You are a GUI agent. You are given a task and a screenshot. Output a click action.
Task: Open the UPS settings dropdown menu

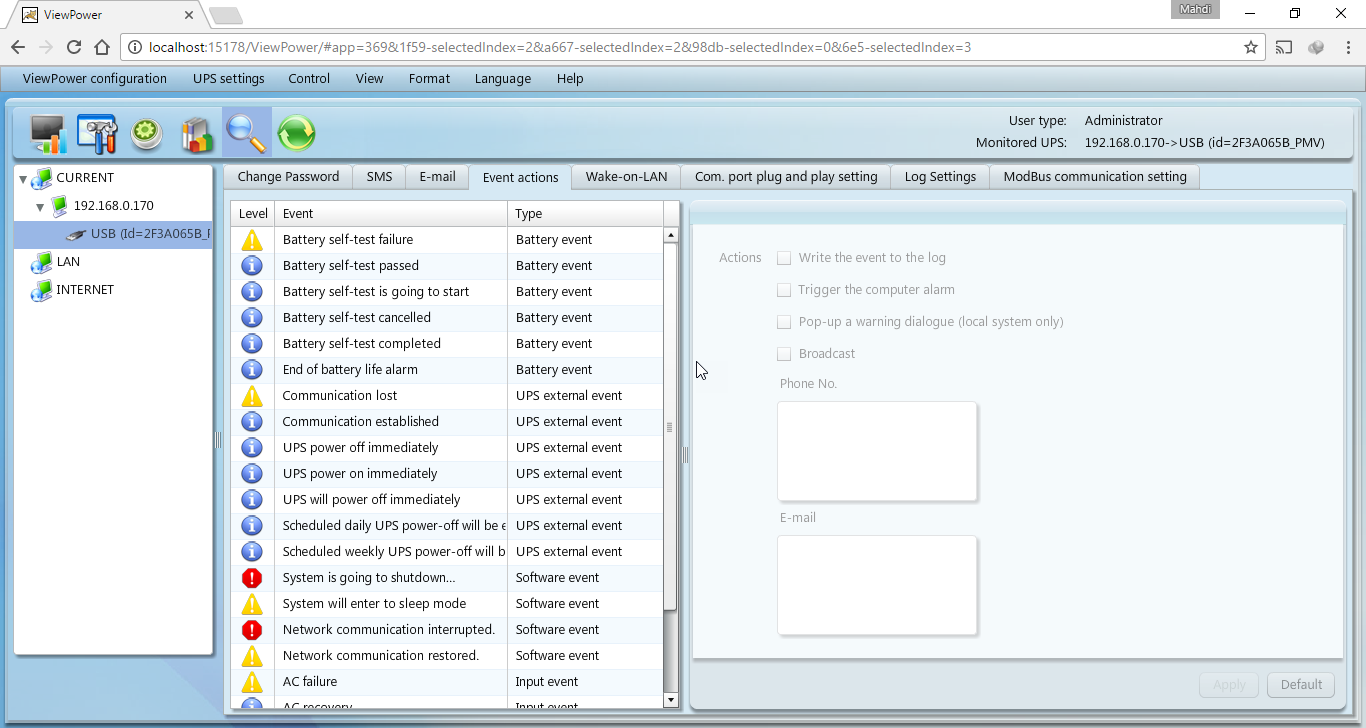pos(228,79)
